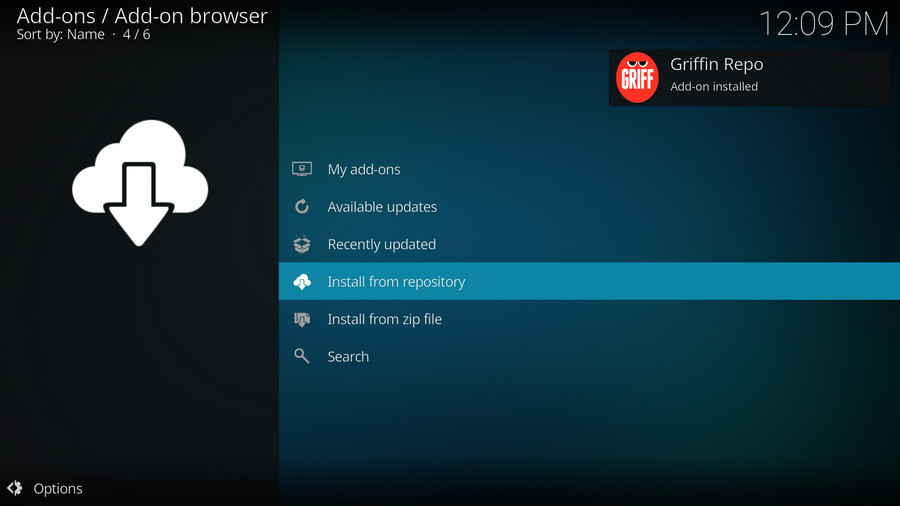Screen dimensions: 900x506
Task: Click the zip file icon
Action: click(302, 319)
